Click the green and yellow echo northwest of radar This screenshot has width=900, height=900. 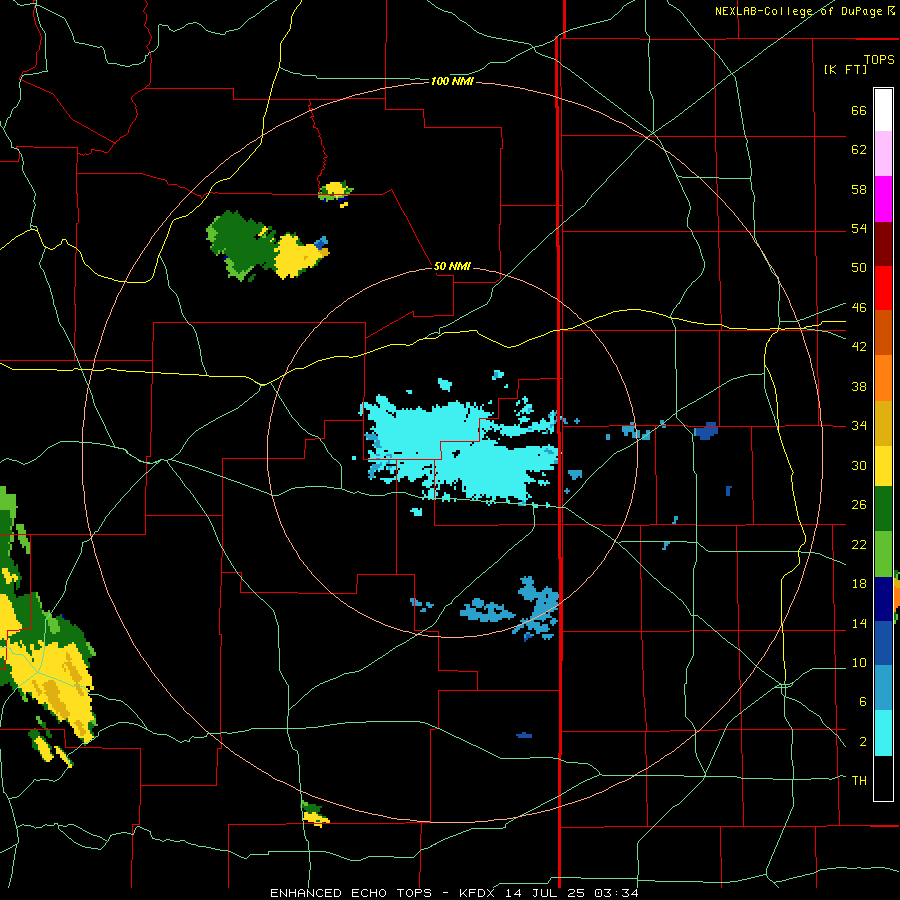(x=267, y=247)
